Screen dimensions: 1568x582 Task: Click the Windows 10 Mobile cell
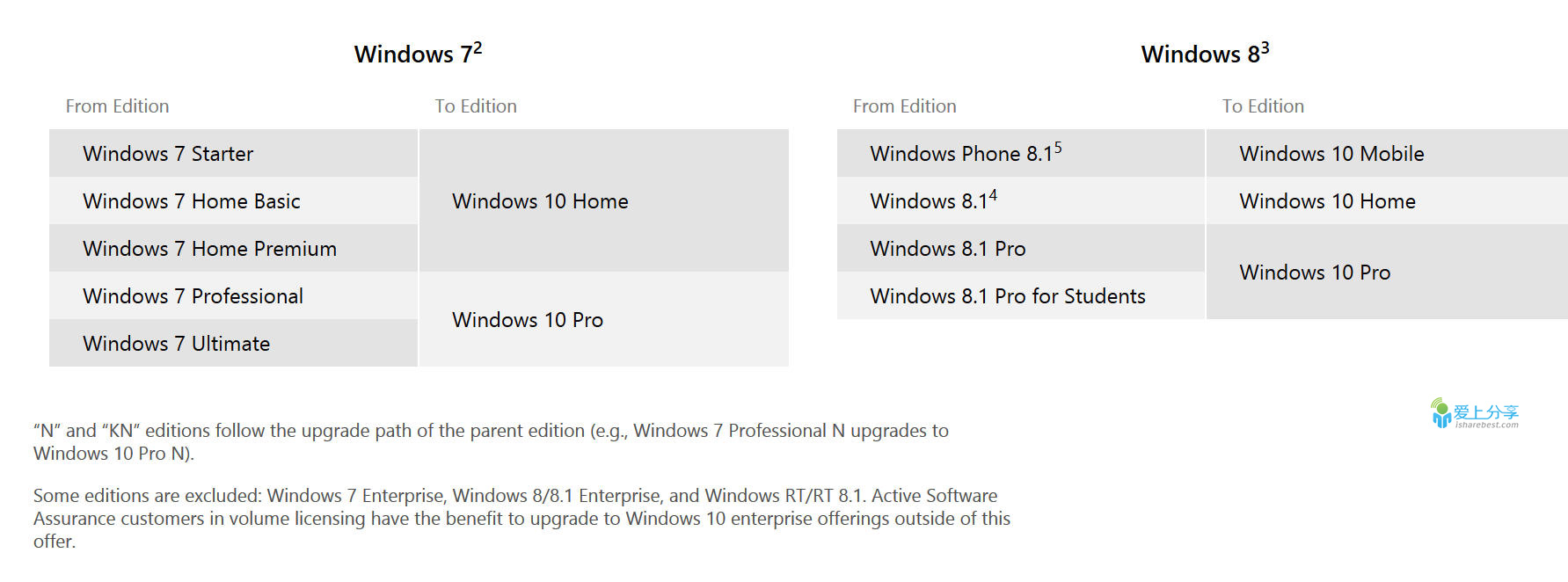tap(1387, 153)
